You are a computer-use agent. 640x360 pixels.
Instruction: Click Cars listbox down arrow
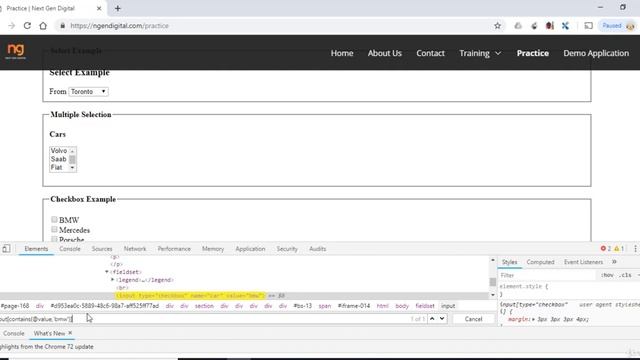72,168
